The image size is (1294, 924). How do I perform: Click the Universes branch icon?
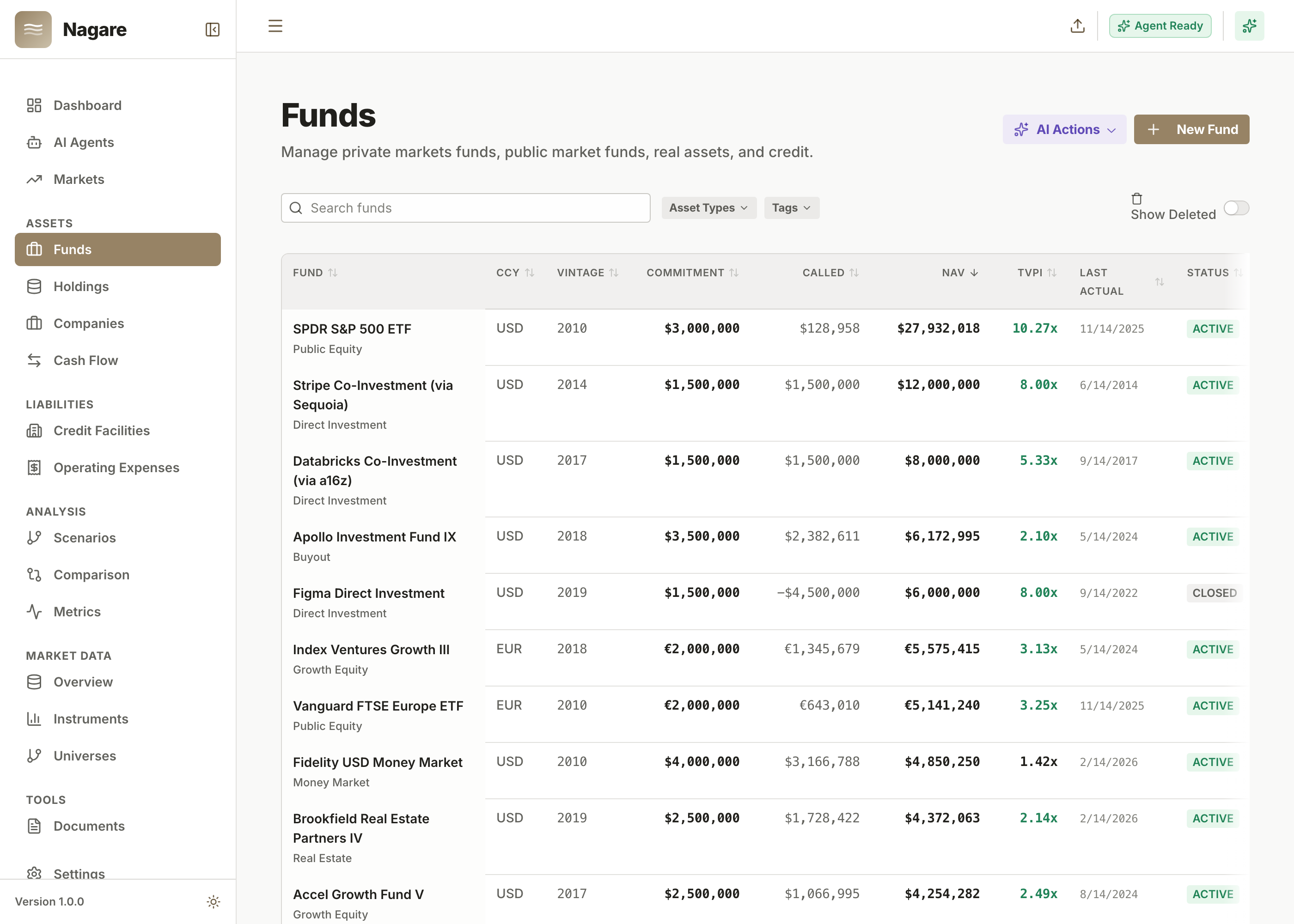tap(34, 755)
